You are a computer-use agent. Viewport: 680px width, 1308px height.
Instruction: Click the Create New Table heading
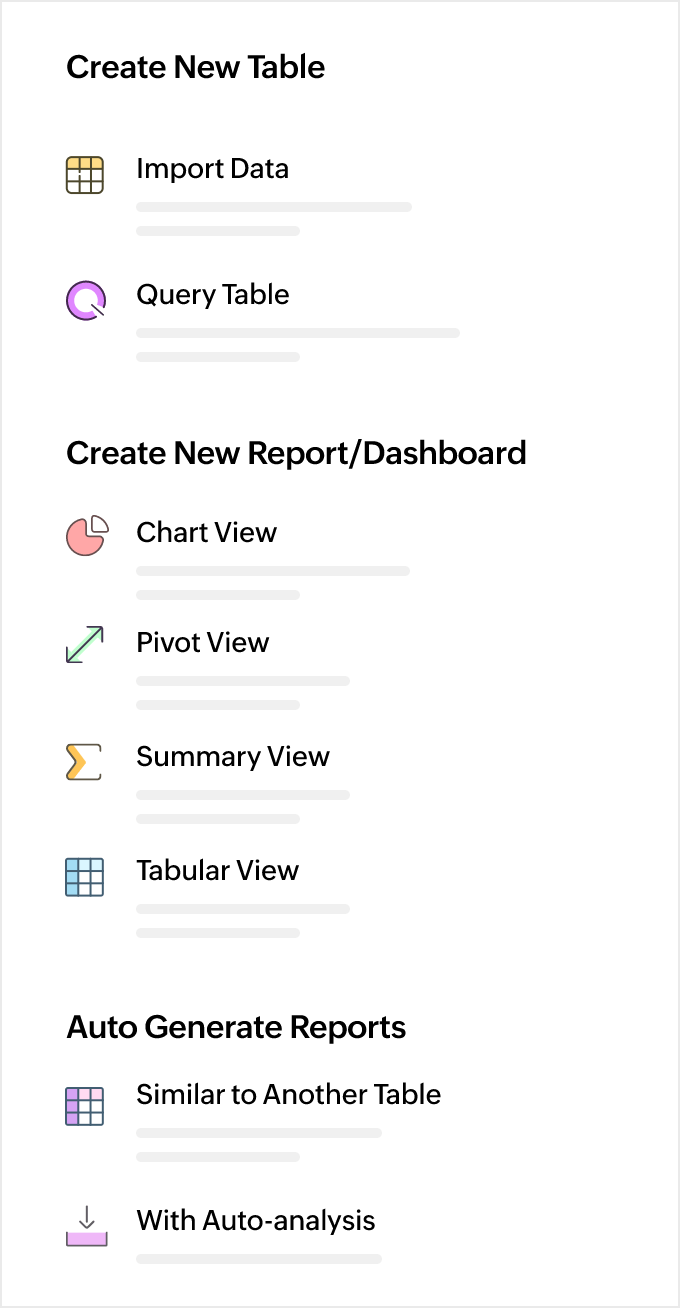(x=196, y=67)
